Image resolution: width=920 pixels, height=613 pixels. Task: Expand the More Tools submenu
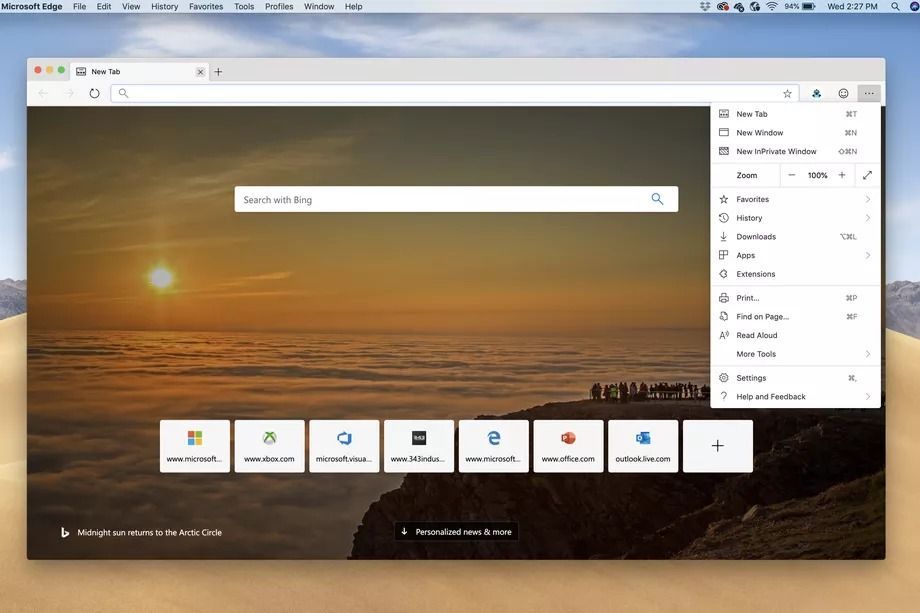pos(794,353)
